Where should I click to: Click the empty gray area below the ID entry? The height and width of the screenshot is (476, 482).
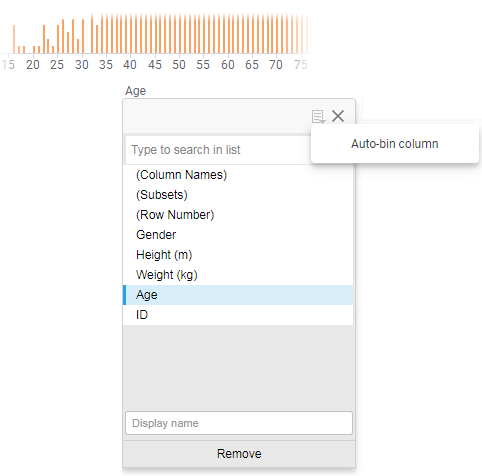click(x=238, y=367)
